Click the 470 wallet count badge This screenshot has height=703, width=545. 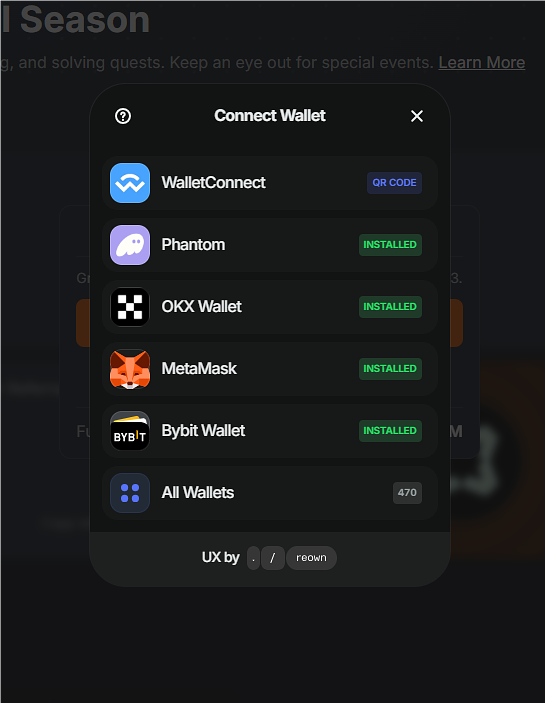point(407,493)
